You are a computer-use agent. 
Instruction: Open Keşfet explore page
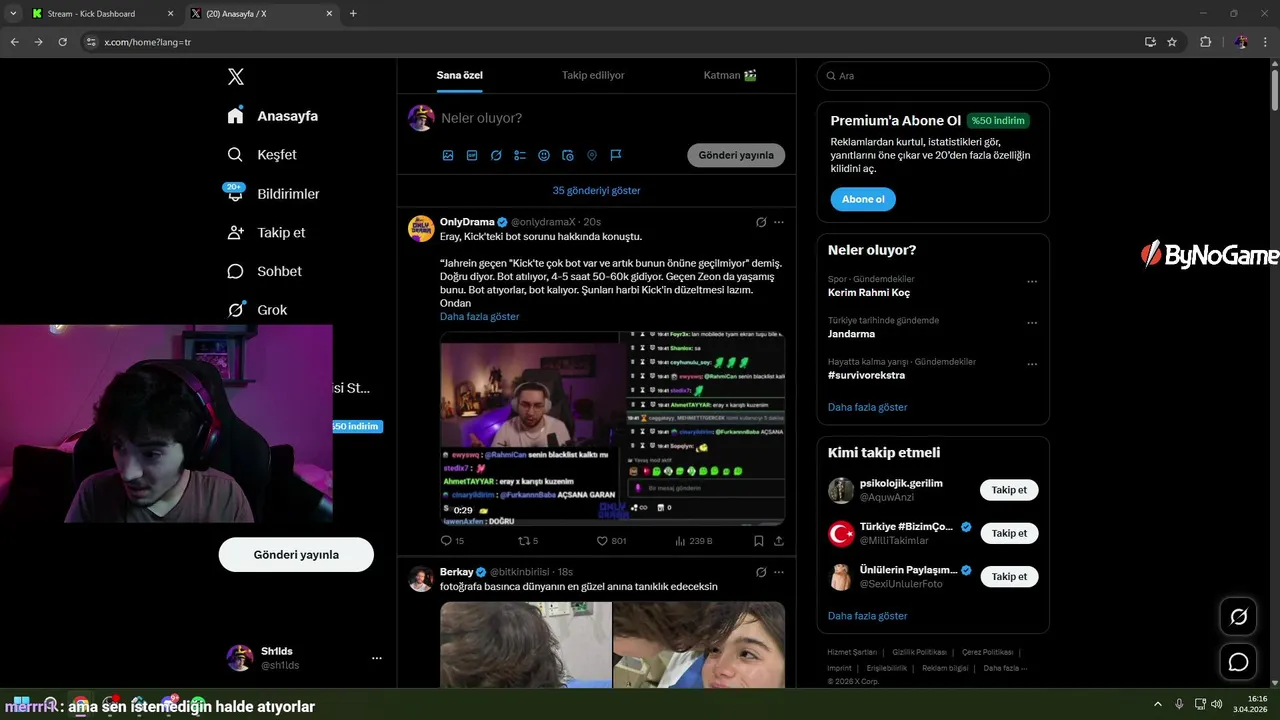tap(262, 155)
